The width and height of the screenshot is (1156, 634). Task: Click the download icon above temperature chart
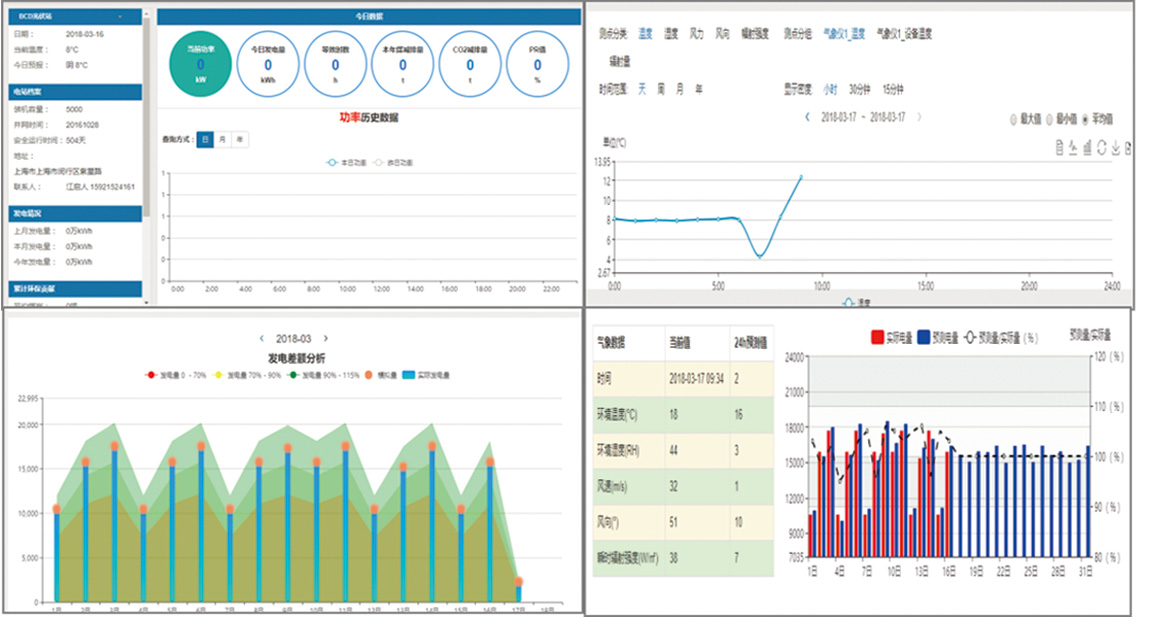click(1115, 148)
